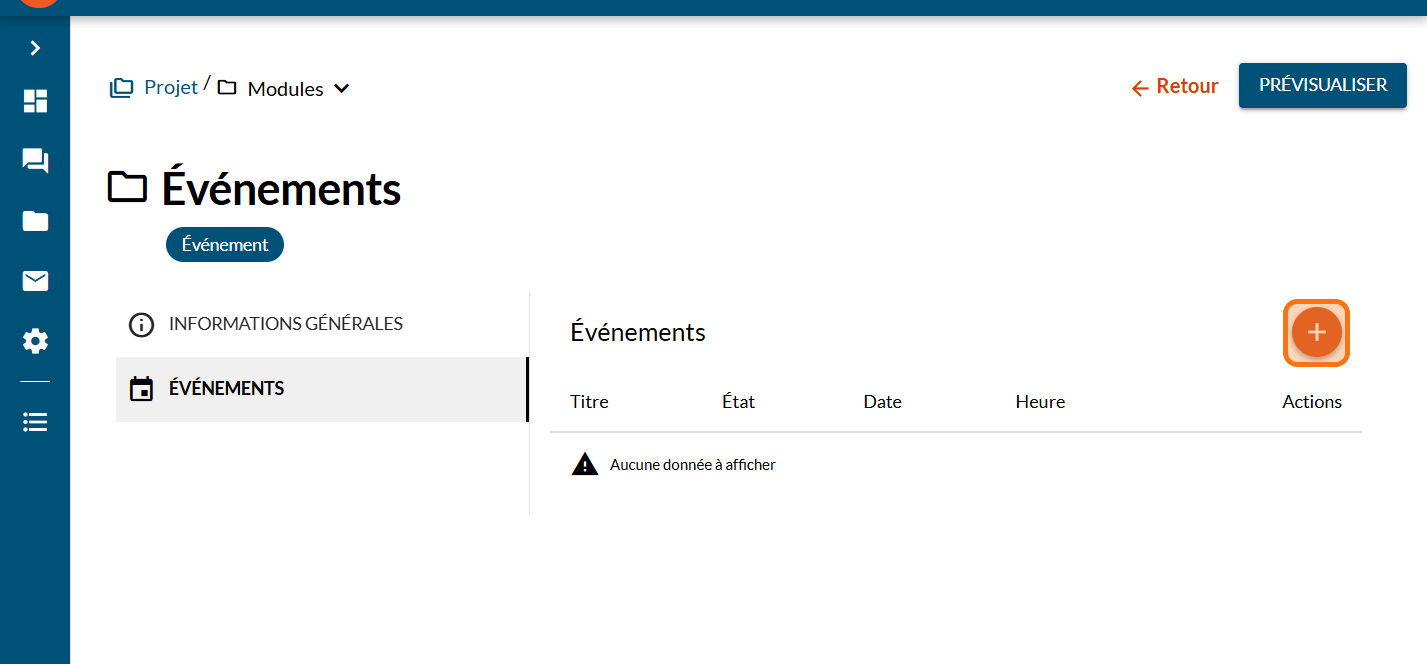Select the ÉVÉNEMENTS tab in the left panel
The height and width of the screenshot is (664, 1427).
[x=226, y=389]
